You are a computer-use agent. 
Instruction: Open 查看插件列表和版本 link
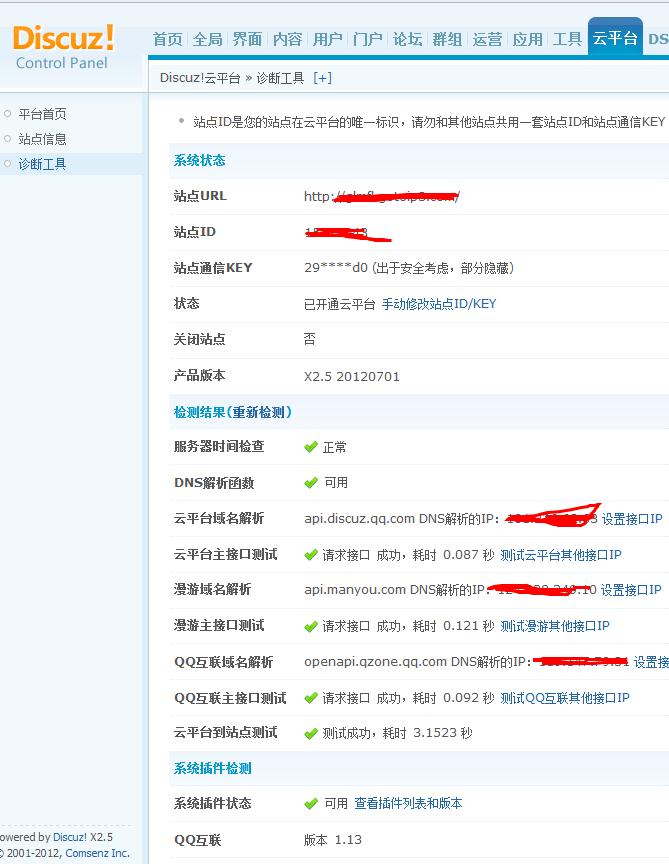pos(408,804)
